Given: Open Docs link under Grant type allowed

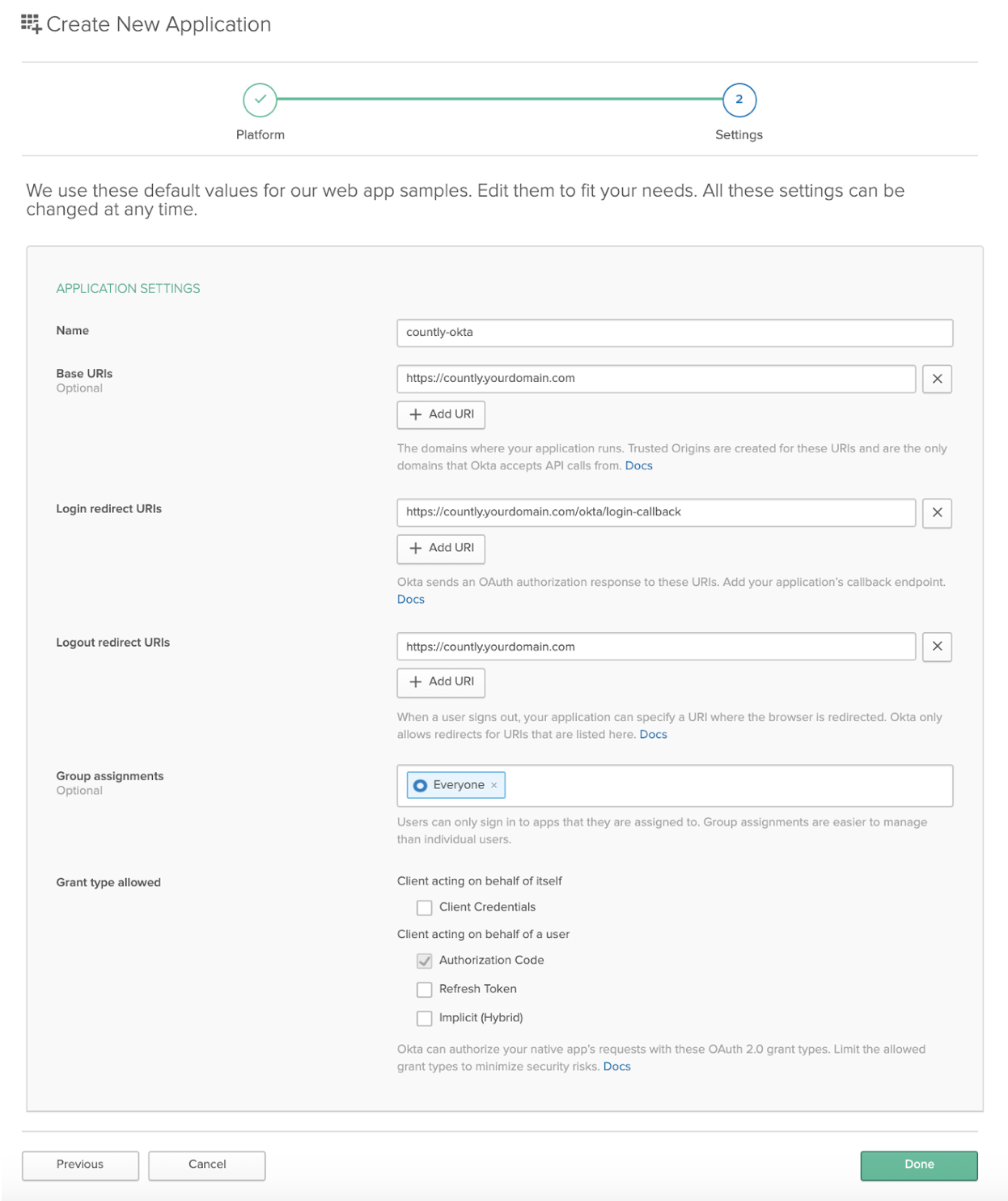Looking at the screenshot, I should 616,1067.
